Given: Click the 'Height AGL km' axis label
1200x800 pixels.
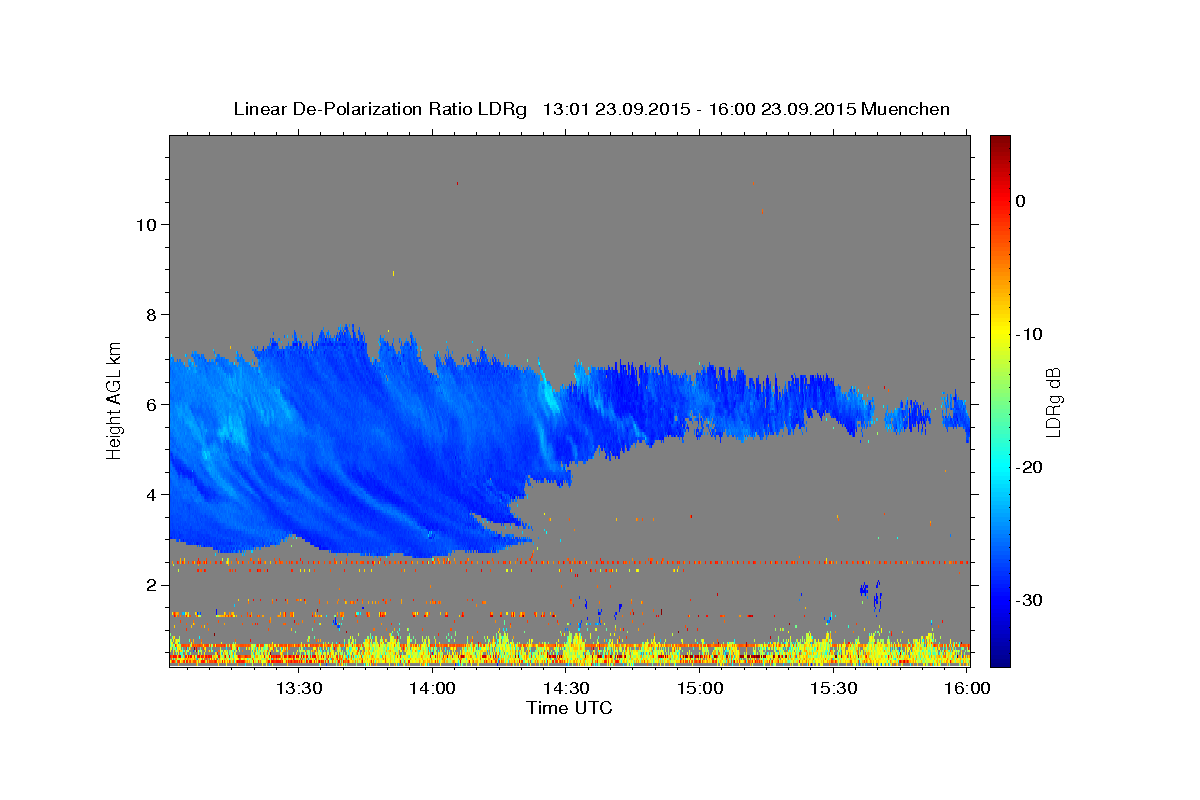Looking at the screenshot, I should click(x=115, y=400).
